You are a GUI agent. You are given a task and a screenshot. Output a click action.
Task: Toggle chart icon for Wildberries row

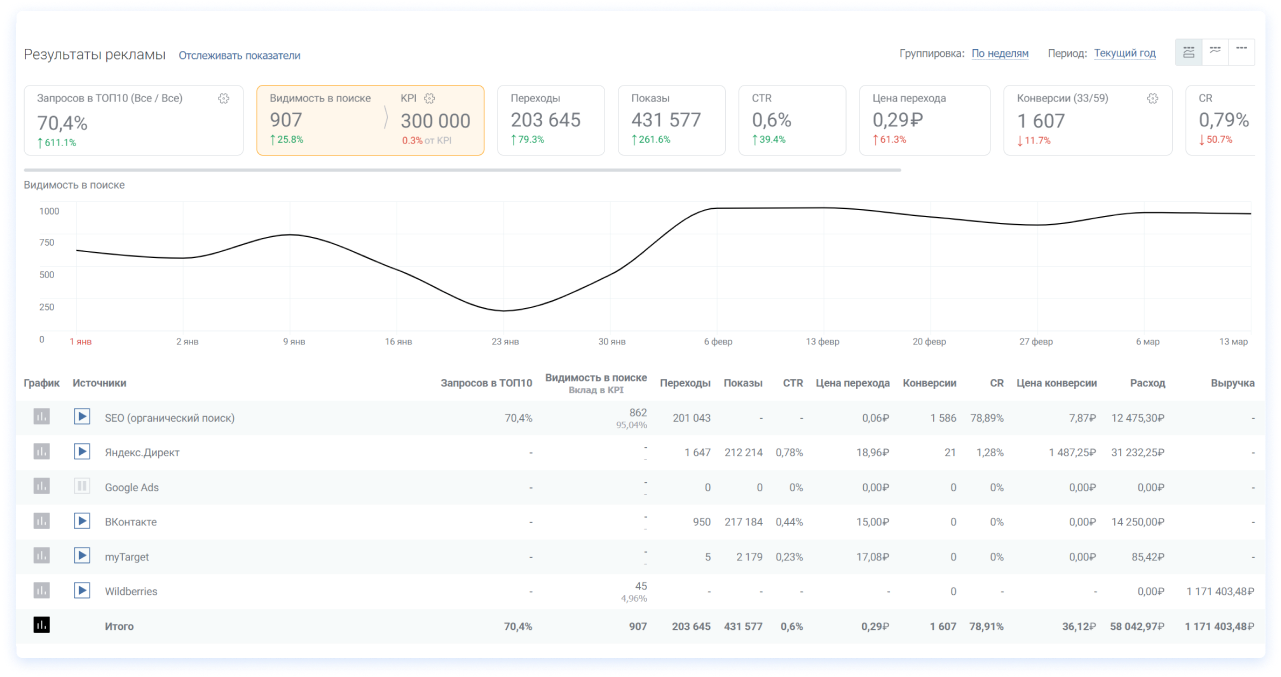41,590
